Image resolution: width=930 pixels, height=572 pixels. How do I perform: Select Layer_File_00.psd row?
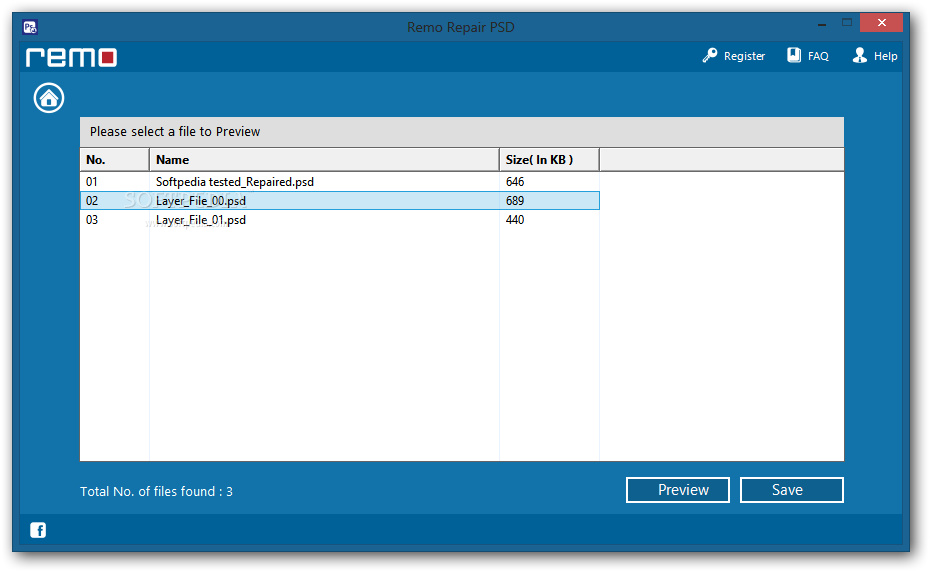[340, 201]
